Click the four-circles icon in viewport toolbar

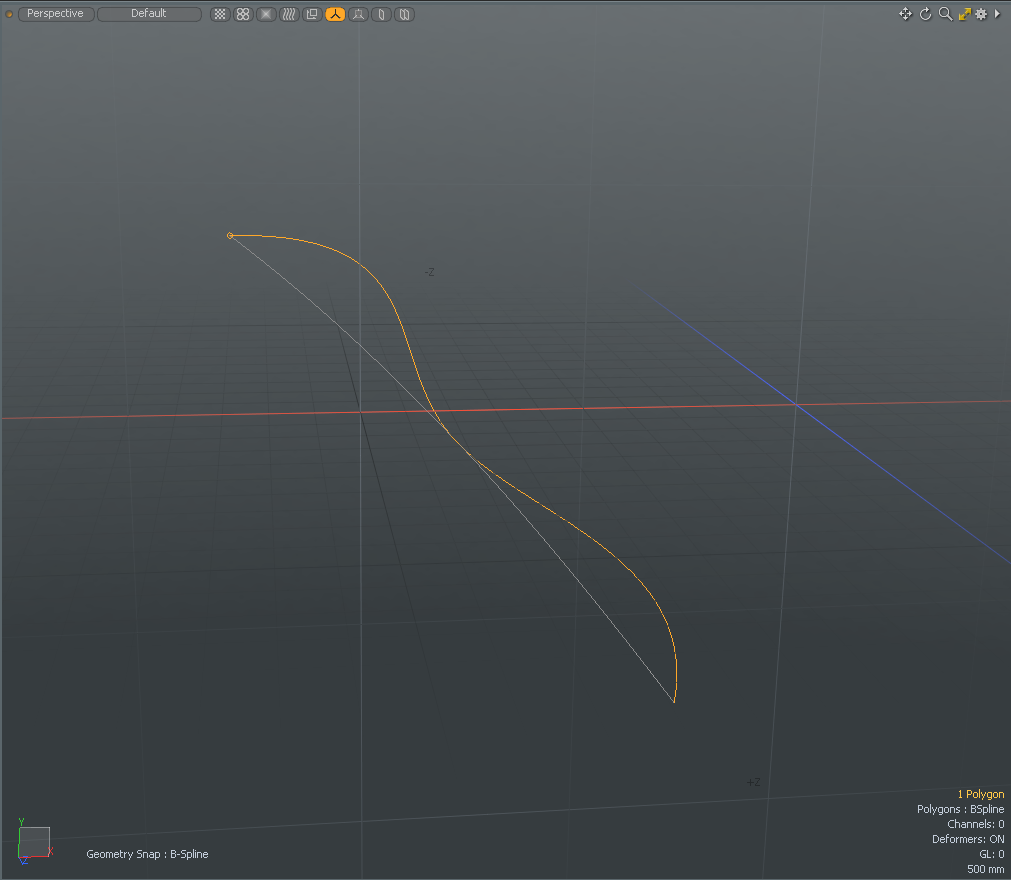(x=242, y=15)
